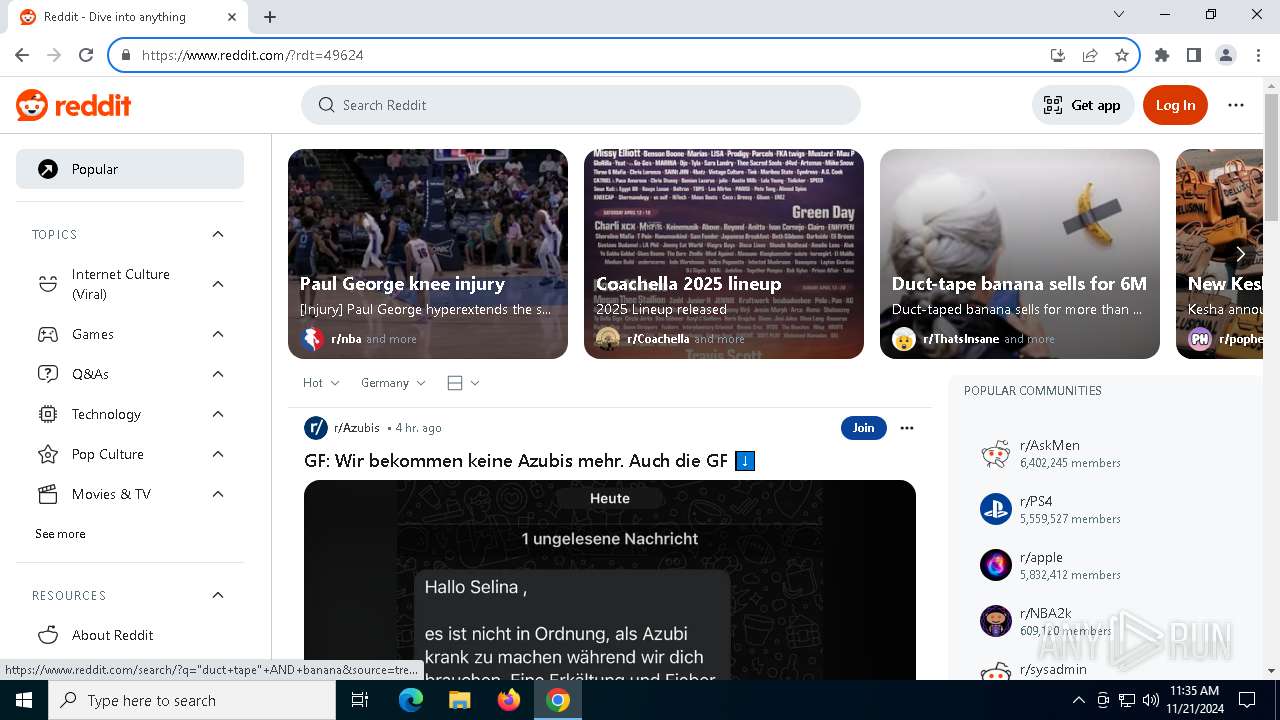Expand the Games topic chevron
The height and width of the screenshot is (720, 1280).
click(x=218, y=334)
